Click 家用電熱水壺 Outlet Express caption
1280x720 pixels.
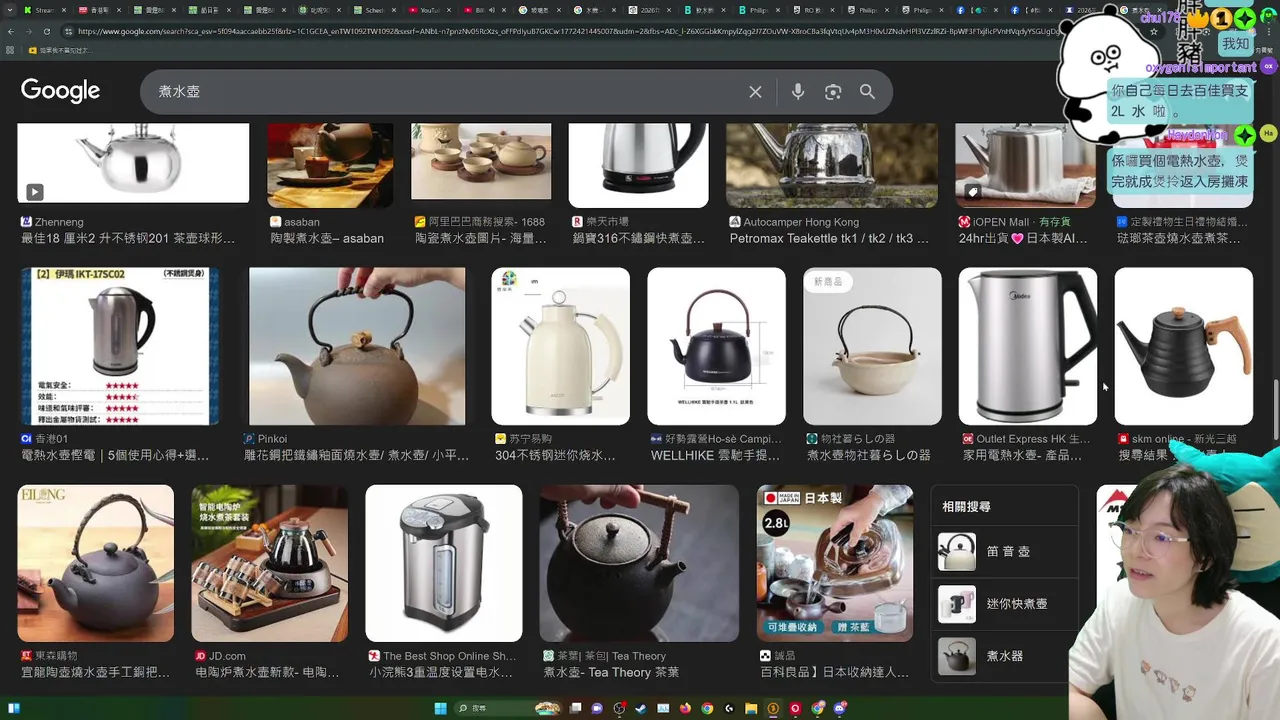(1022, 455)
